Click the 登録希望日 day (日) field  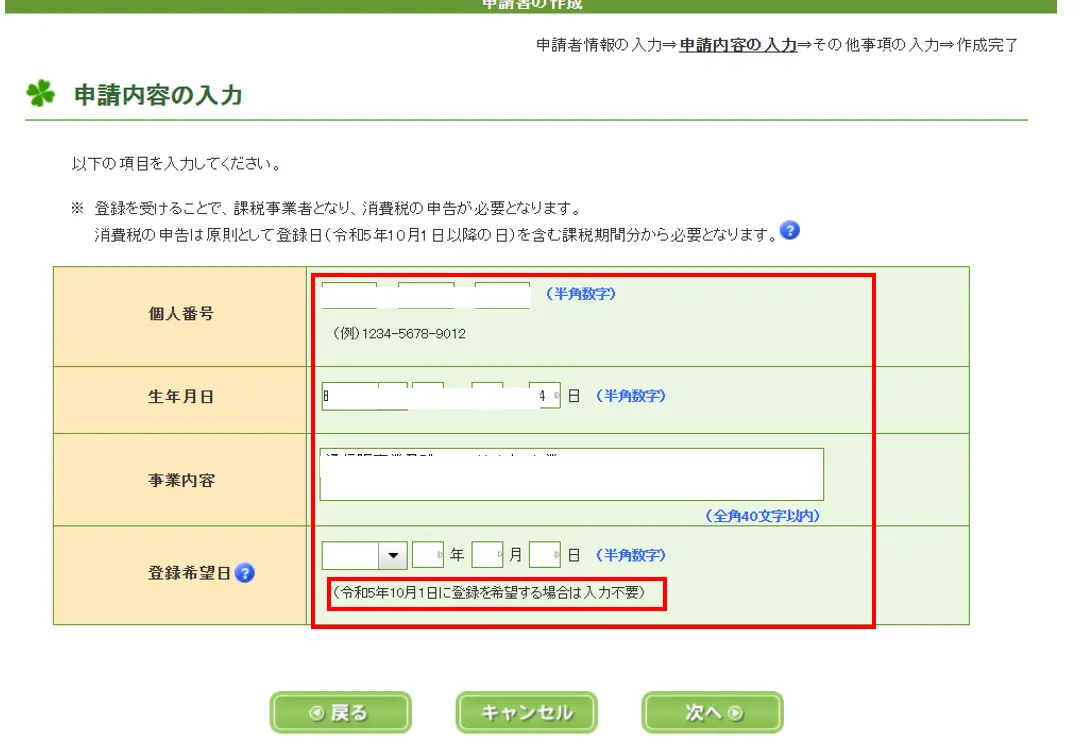(x=544, y=555)
